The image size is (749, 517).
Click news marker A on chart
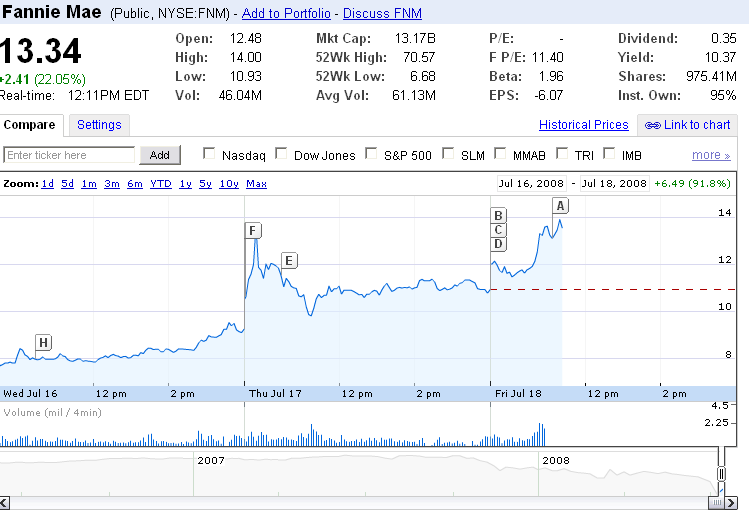click(x=560, y=205)
